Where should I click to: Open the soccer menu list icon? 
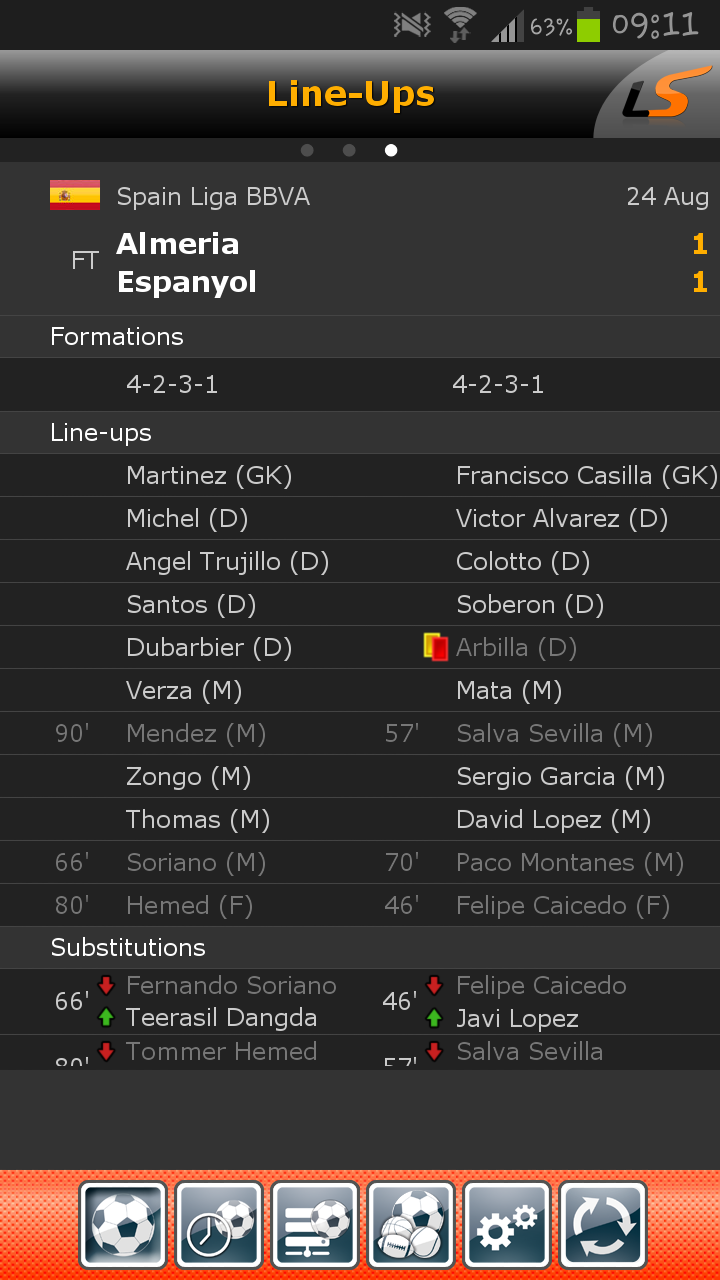315,1225
